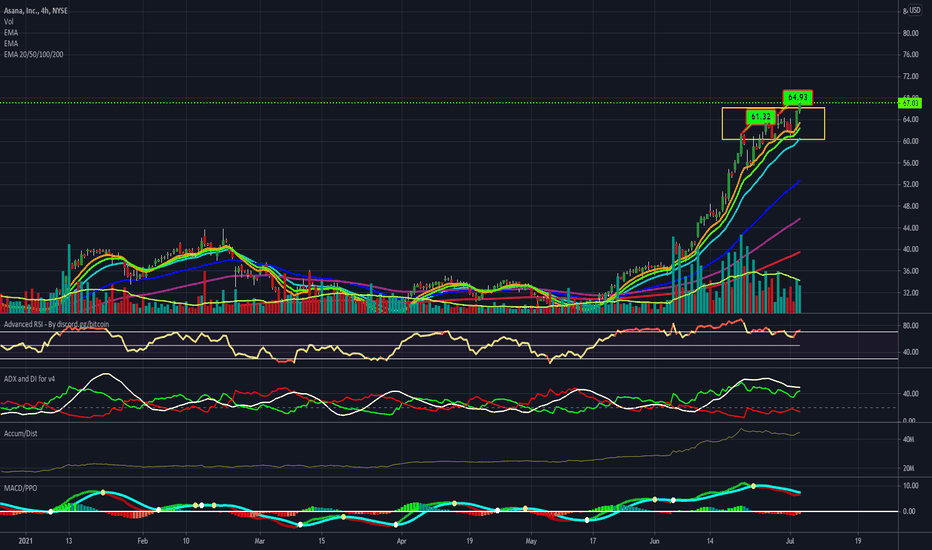Click the 2021 label on time axis
The height and width of the screenshot is (550, 932).
[26, 541]
